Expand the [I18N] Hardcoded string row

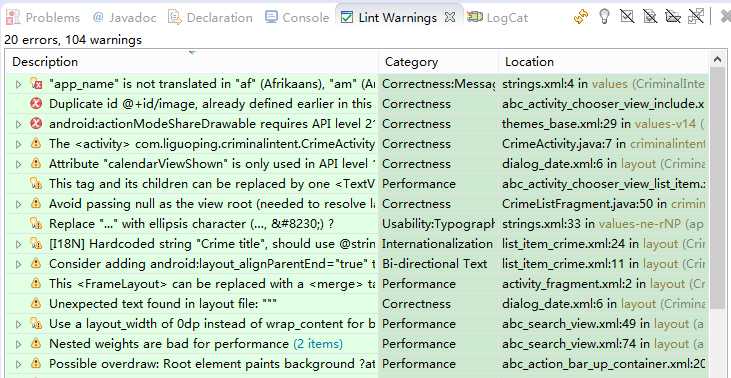pos(19,244)
